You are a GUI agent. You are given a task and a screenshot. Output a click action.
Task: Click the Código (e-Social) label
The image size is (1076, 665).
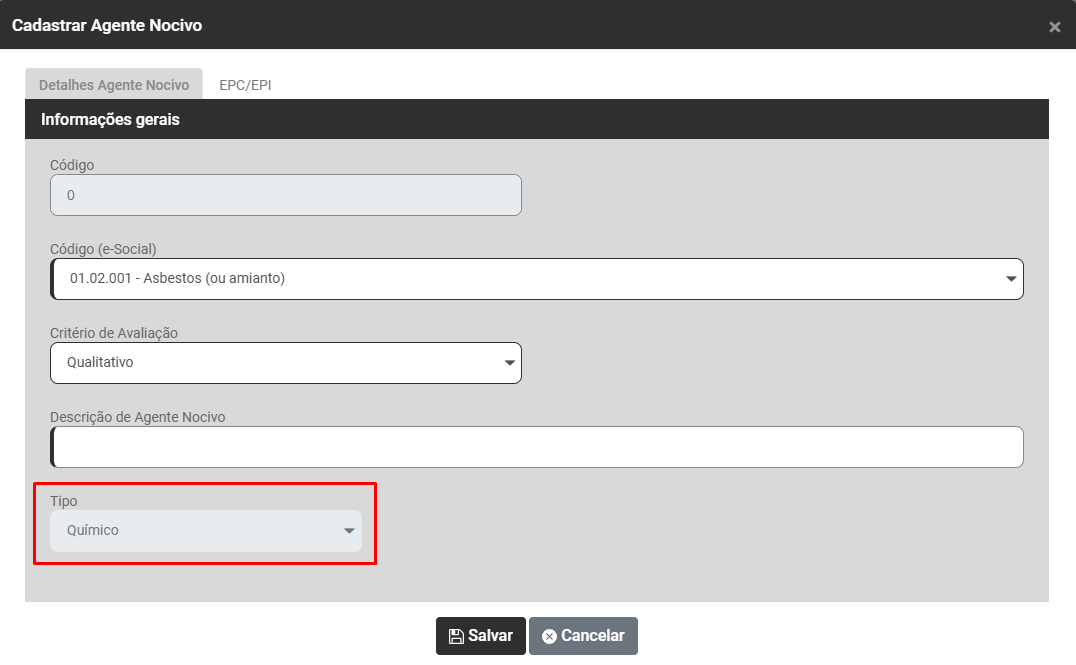coord(103,248)
